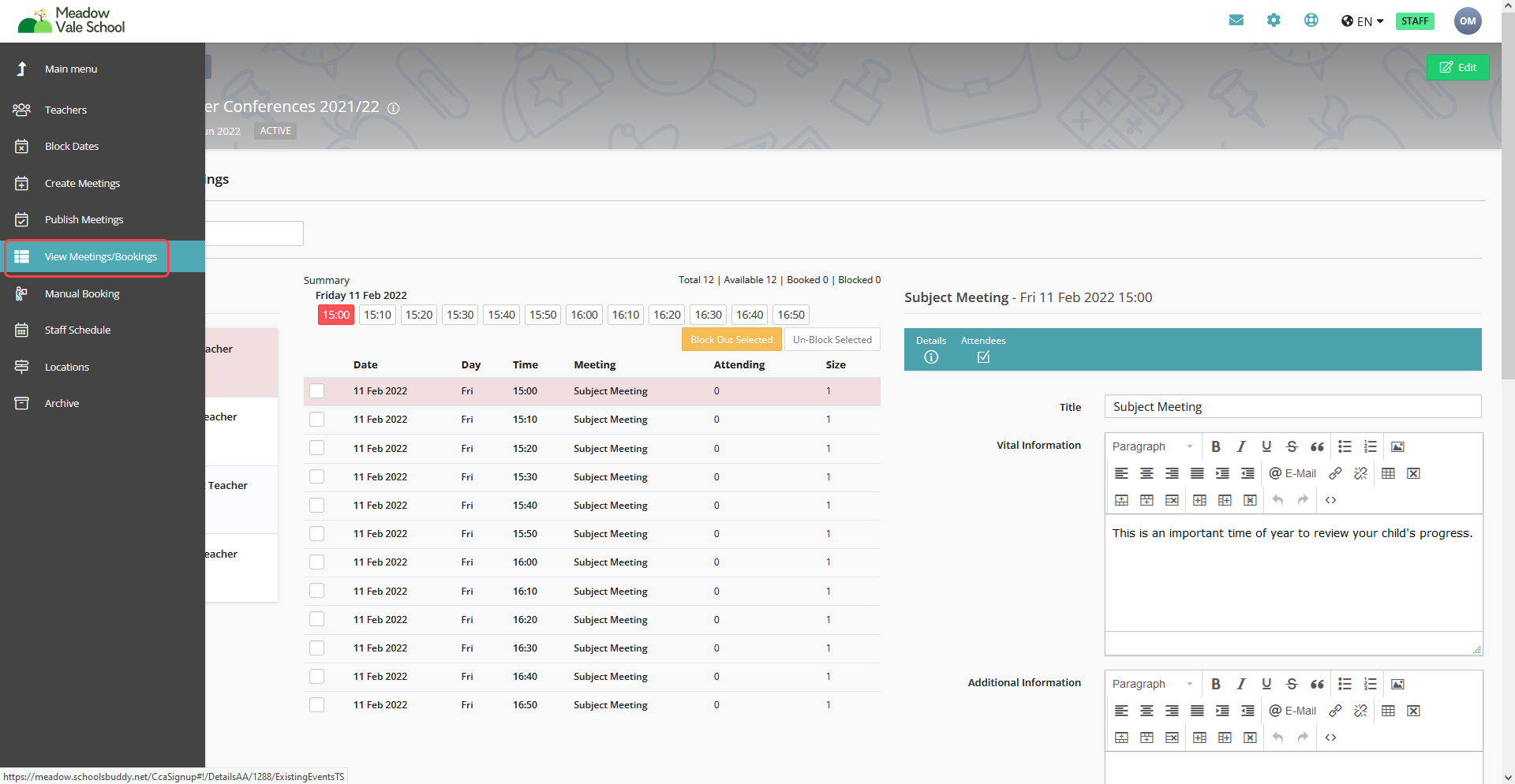Expand Paragraph dropdown in Vital Information editor
Viewport: 1515px width, 784px height.
(1152, 446)
